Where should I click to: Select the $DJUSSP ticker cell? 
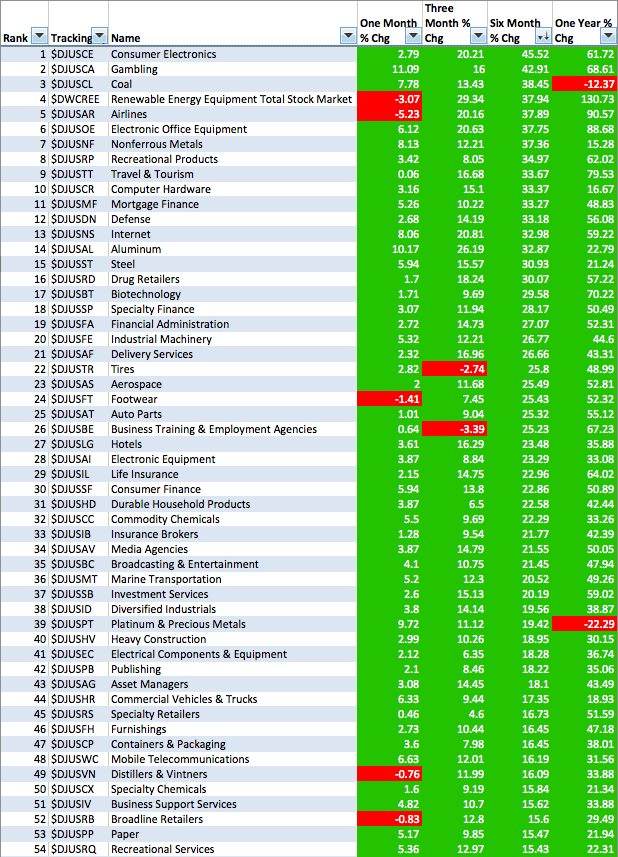point(79,309)
